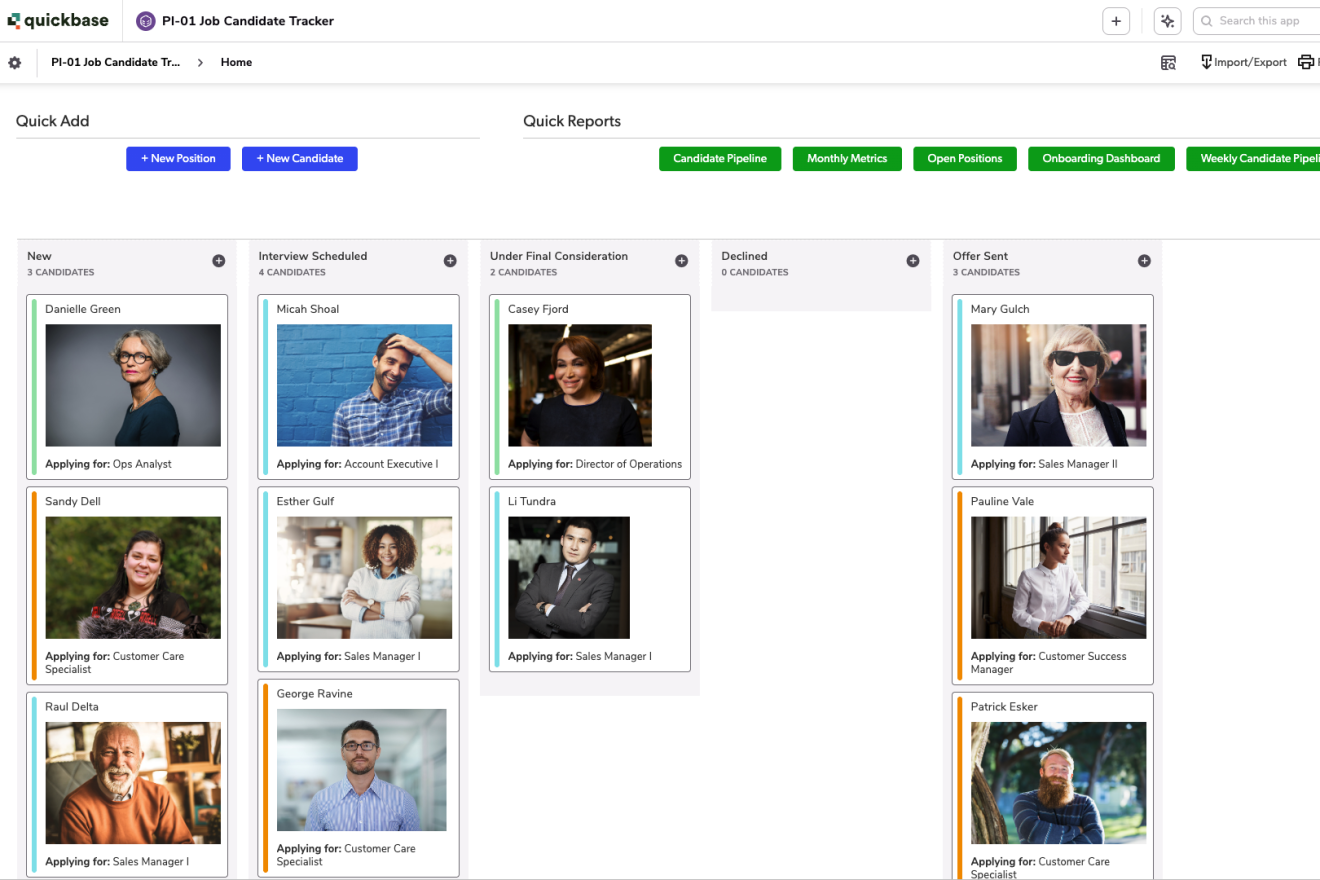Screen dimensions: 1320x880
Task: Click the search report icon beside Import/Export
Action: click(1168, 62)
